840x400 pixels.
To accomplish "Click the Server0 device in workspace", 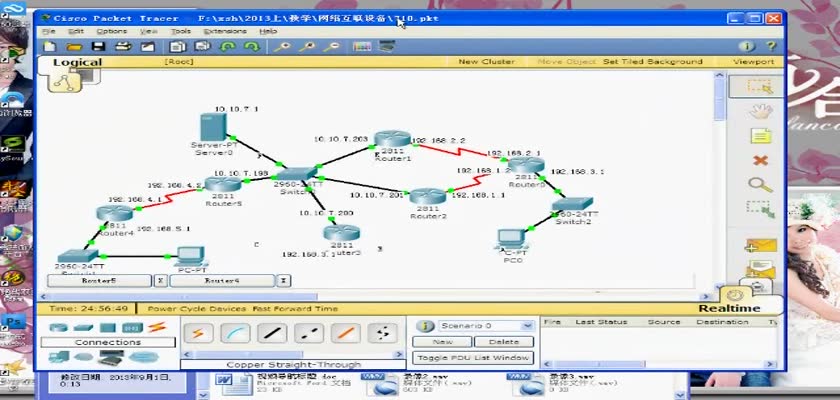I will tap(213, 127).
